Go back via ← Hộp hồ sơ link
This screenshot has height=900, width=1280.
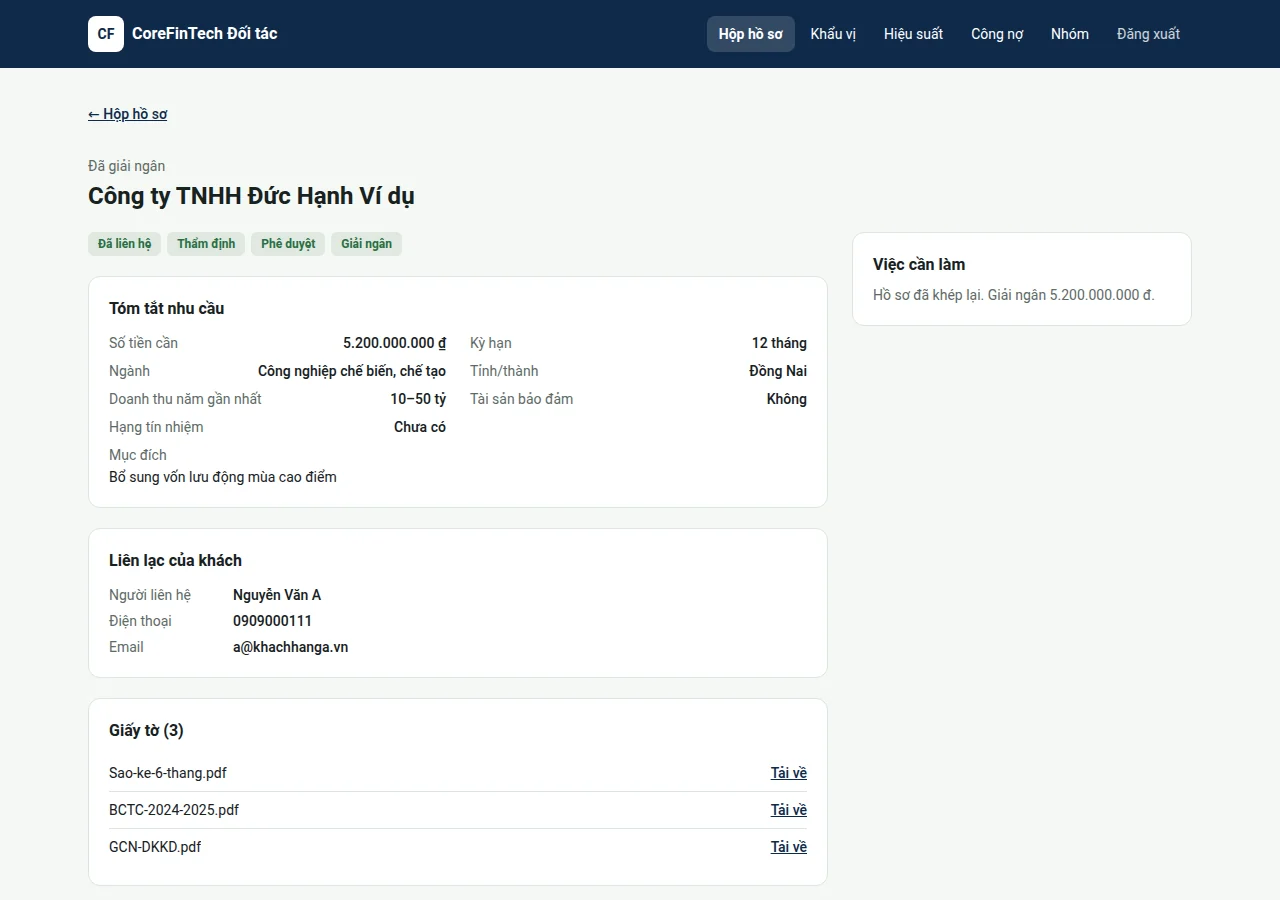(x=128, y=114)
